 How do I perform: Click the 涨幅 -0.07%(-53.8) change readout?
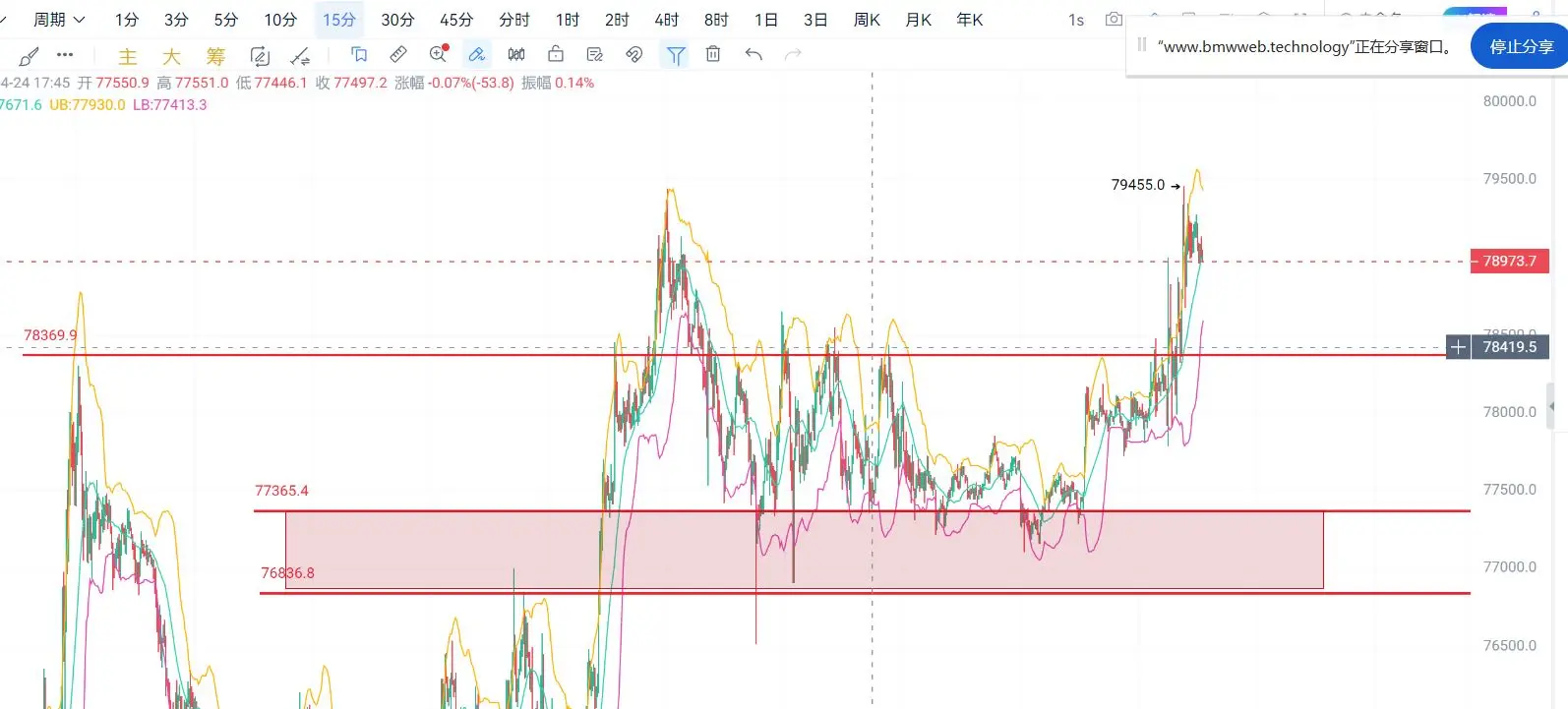coord(454,83)
